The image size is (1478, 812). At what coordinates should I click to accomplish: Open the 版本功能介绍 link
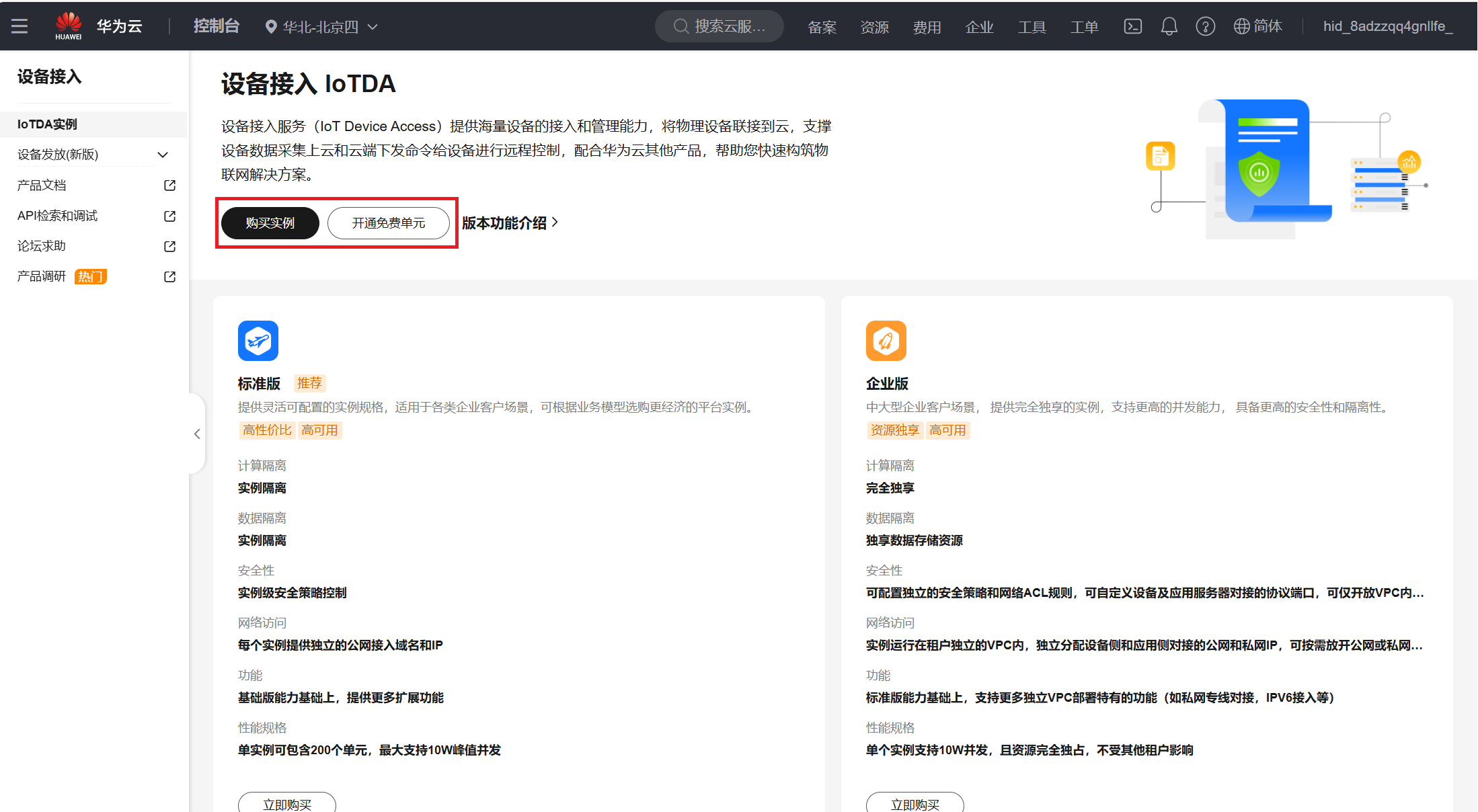pos(504,222)
